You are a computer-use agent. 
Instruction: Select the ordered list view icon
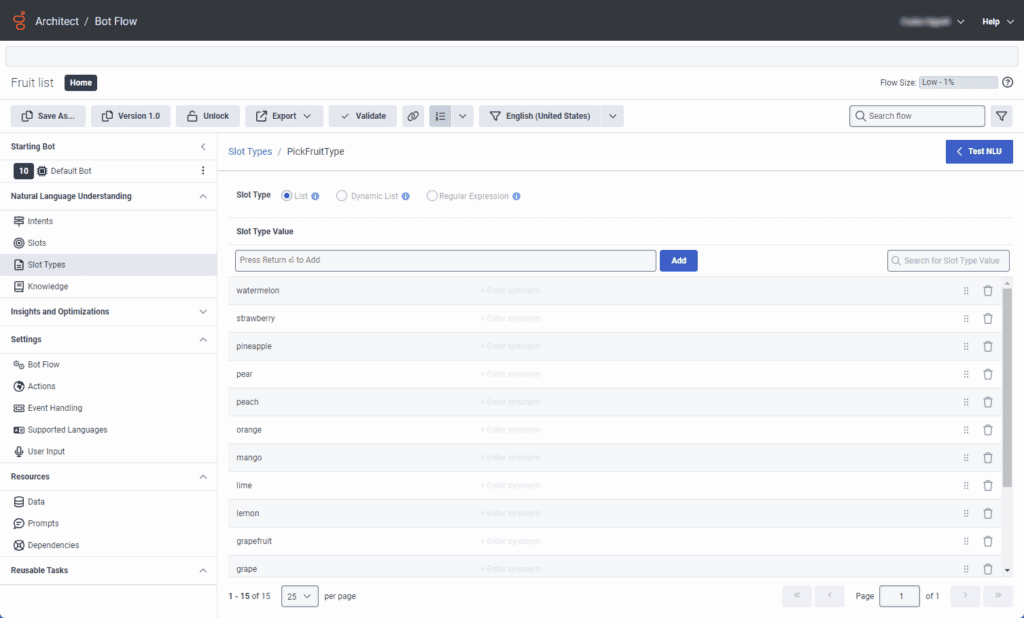(440, 115)
